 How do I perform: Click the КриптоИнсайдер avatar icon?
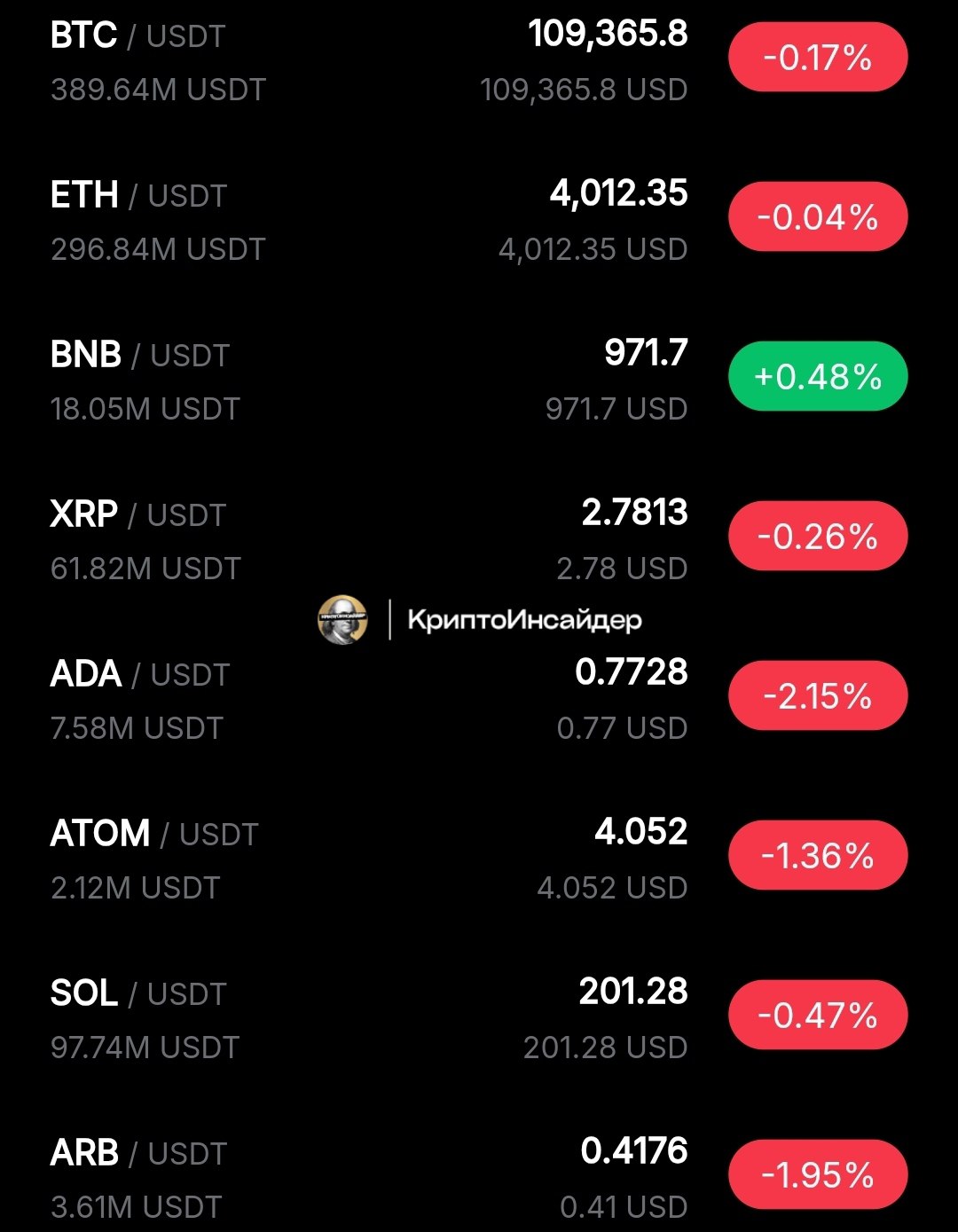point(342,619)
